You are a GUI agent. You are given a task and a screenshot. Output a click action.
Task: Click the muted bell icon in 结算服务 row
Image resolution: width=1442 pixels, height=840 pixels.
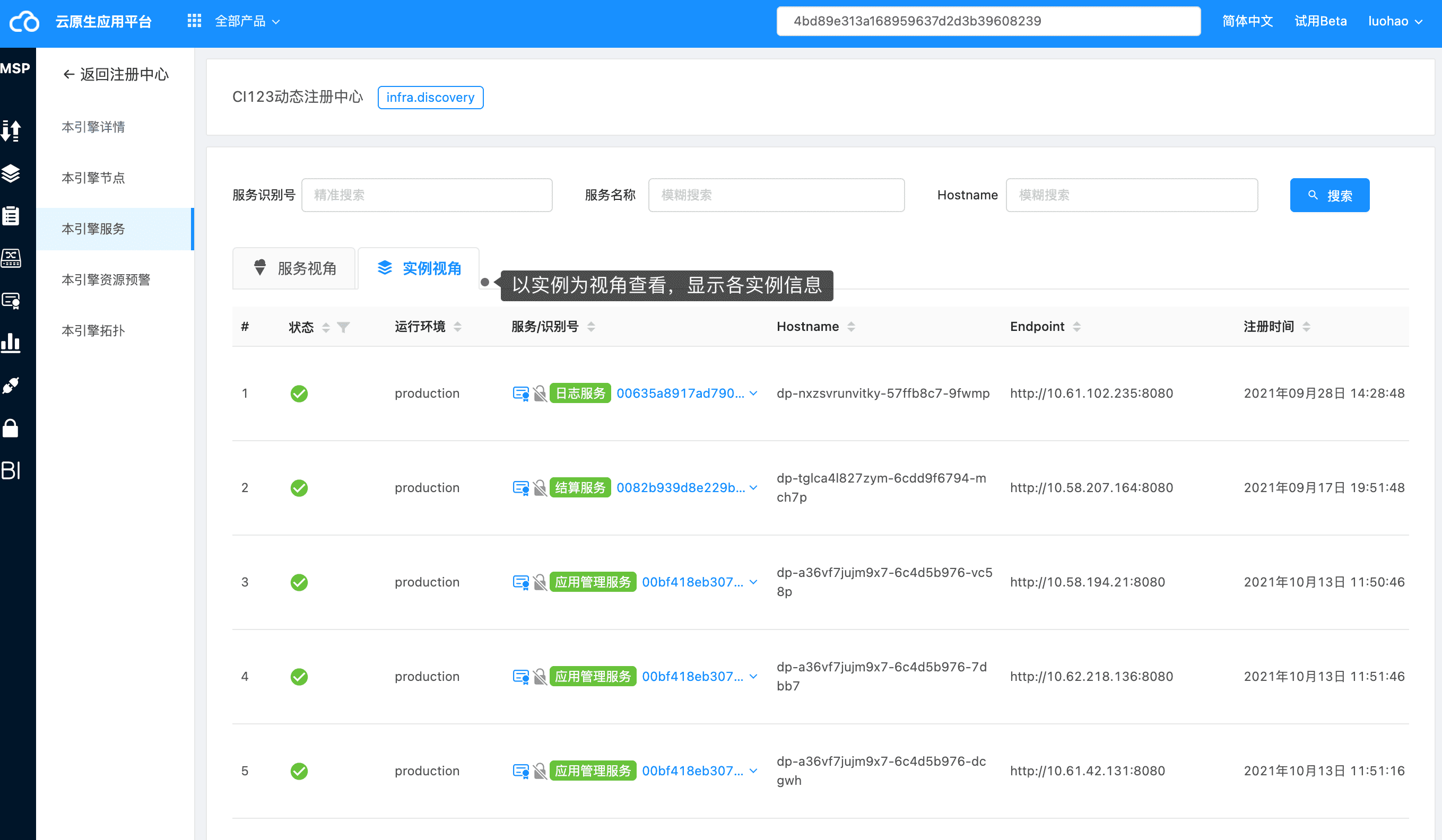[540, 488]
